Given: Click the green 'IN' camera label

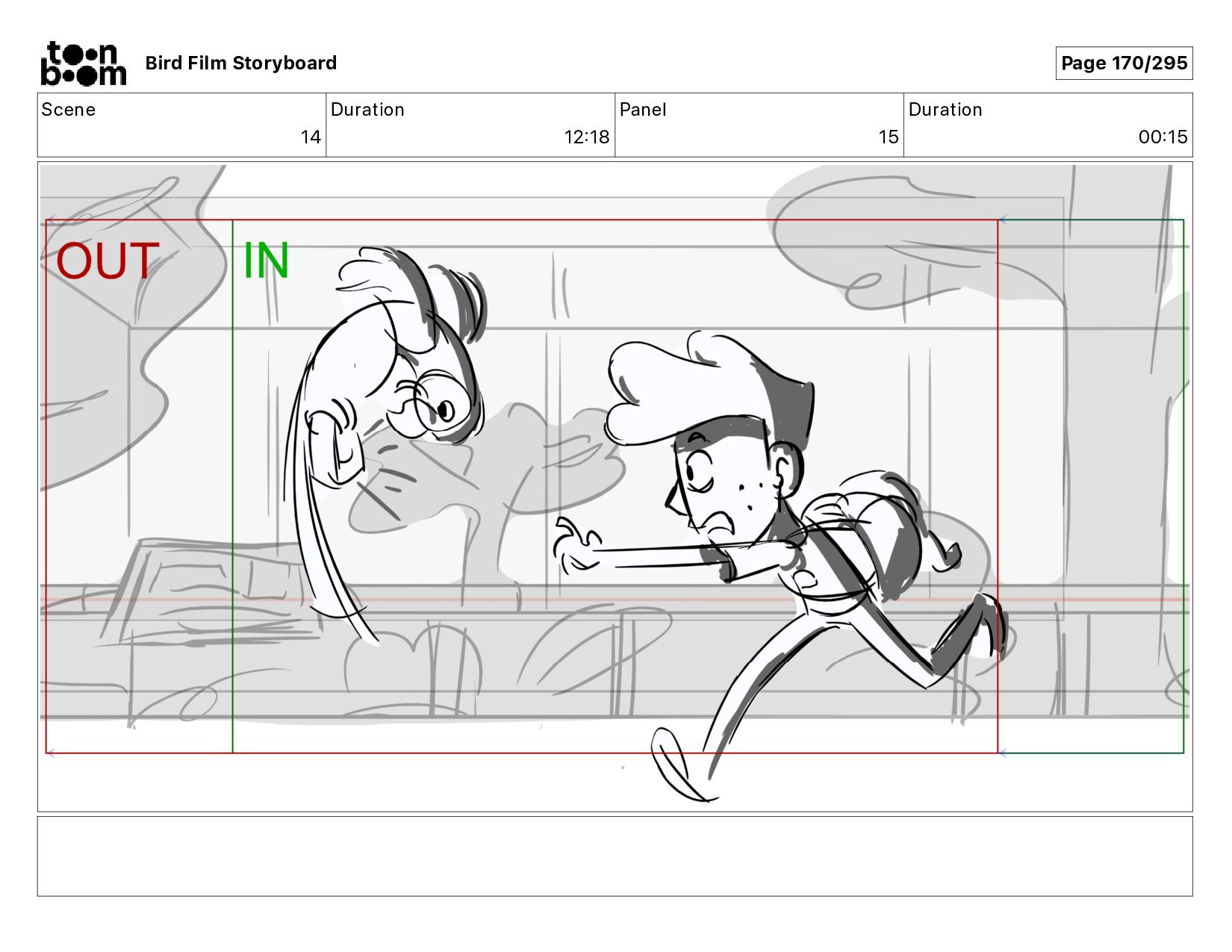Looking at the screenshot, I should tap(267, 261).
